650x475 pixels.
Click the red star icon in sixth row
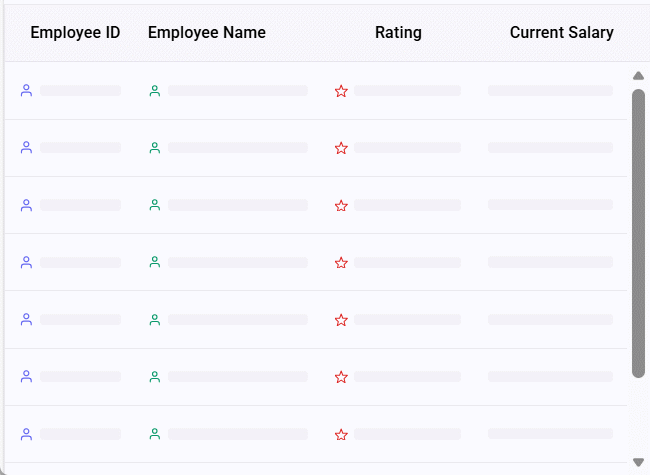coord(341,377)
